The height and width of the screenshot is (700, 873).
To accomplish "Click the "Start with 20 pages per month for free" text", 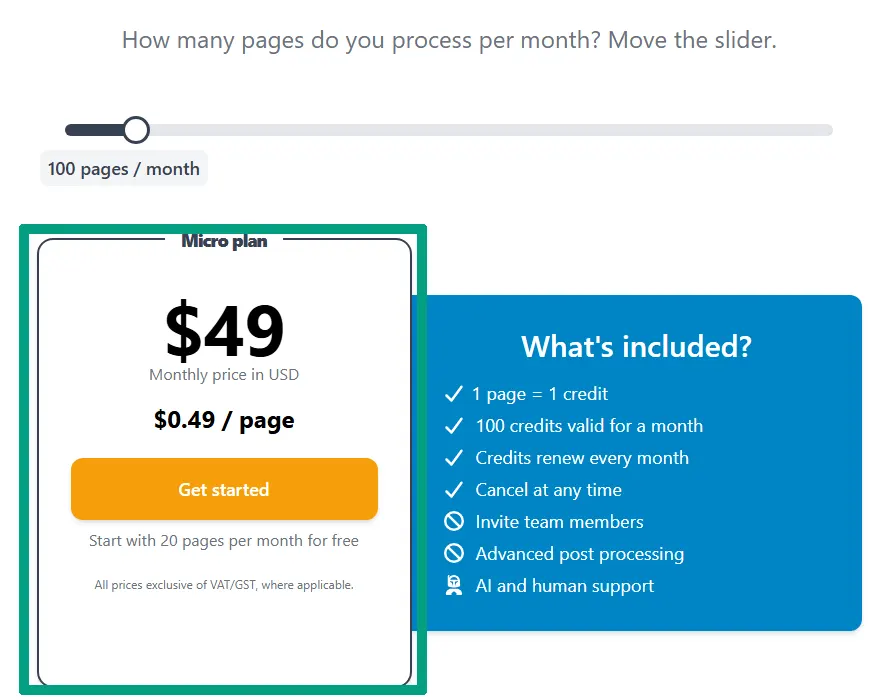I will click(223, 540).
